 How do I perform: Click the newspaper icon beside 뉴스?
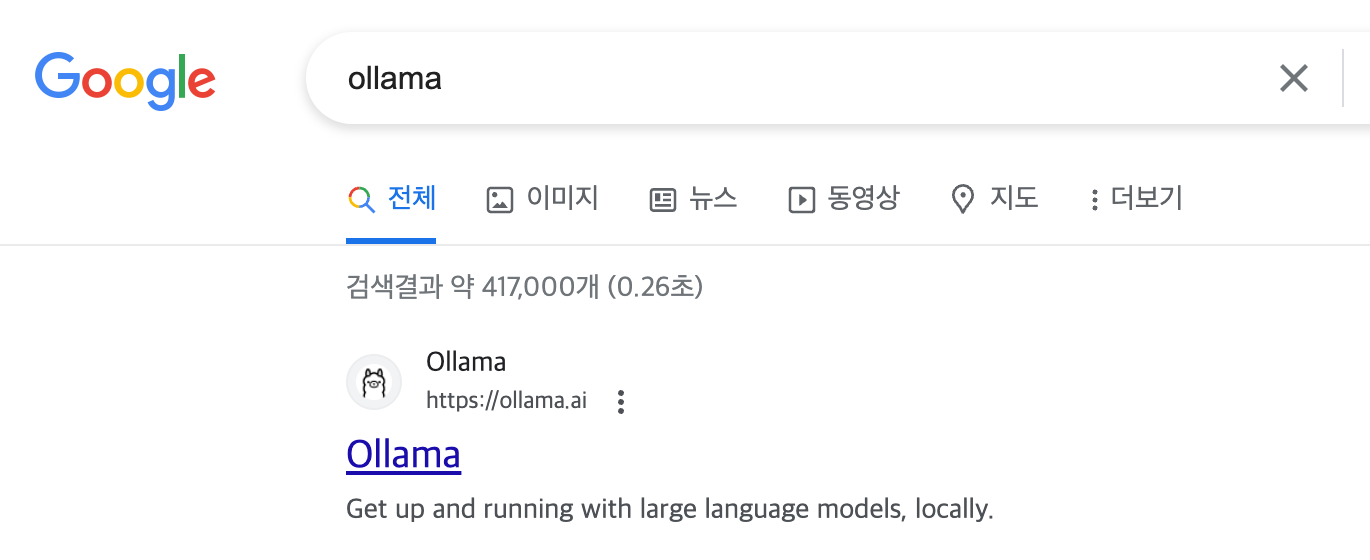tap(662, 200)
